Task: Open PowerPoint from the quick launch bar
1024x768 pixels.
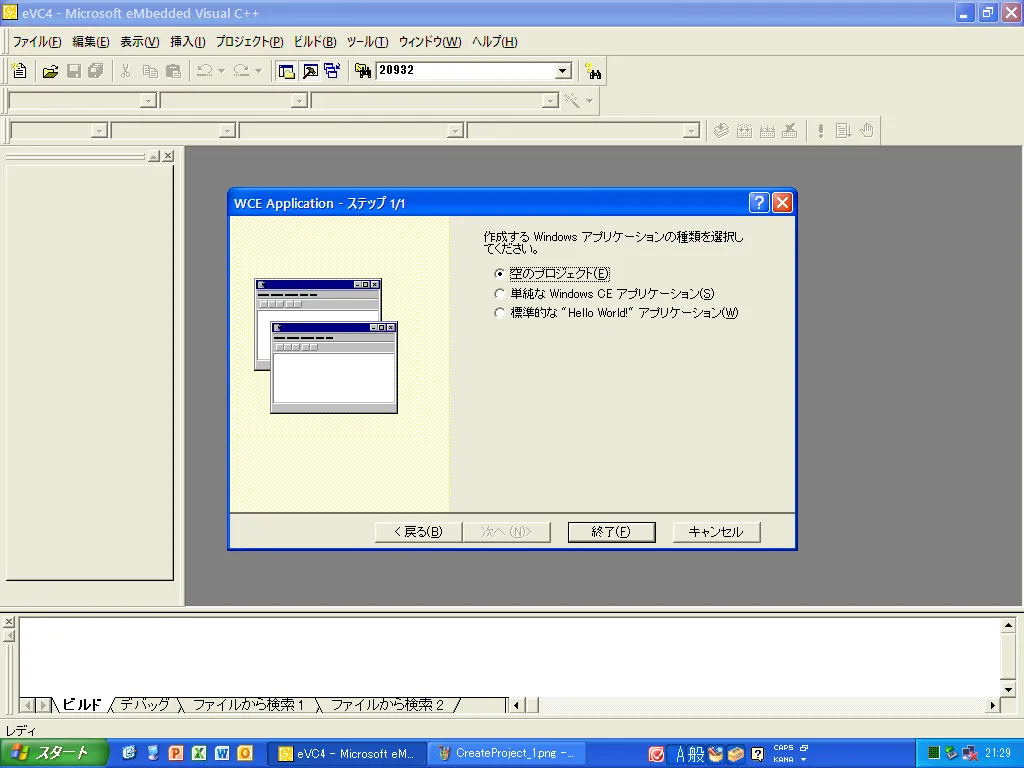Action: pos(176,754)
